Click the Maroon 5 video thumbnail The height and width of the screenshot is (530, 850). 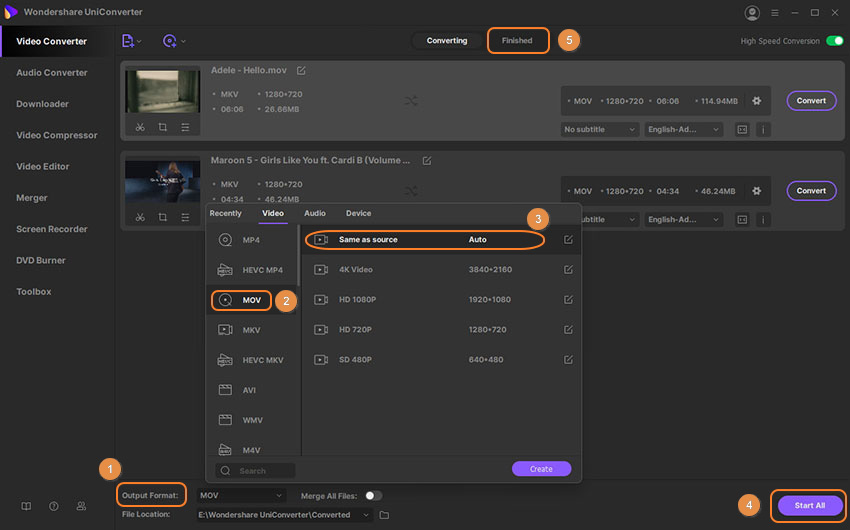click(163, 181)
